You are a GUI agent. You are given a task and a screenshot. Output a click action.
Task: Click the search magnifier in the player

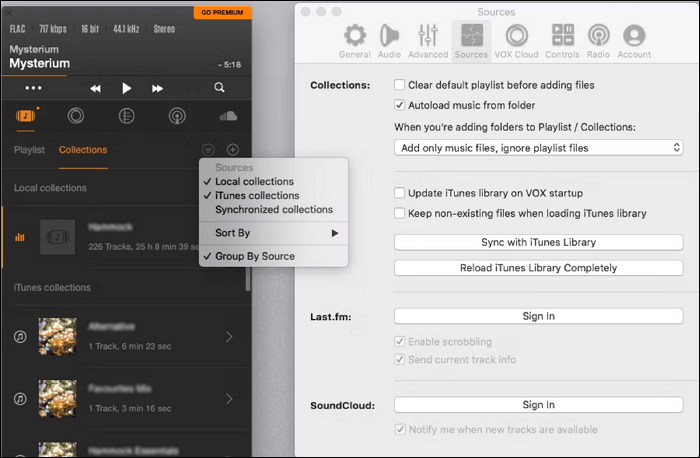(x=219, y=88)
